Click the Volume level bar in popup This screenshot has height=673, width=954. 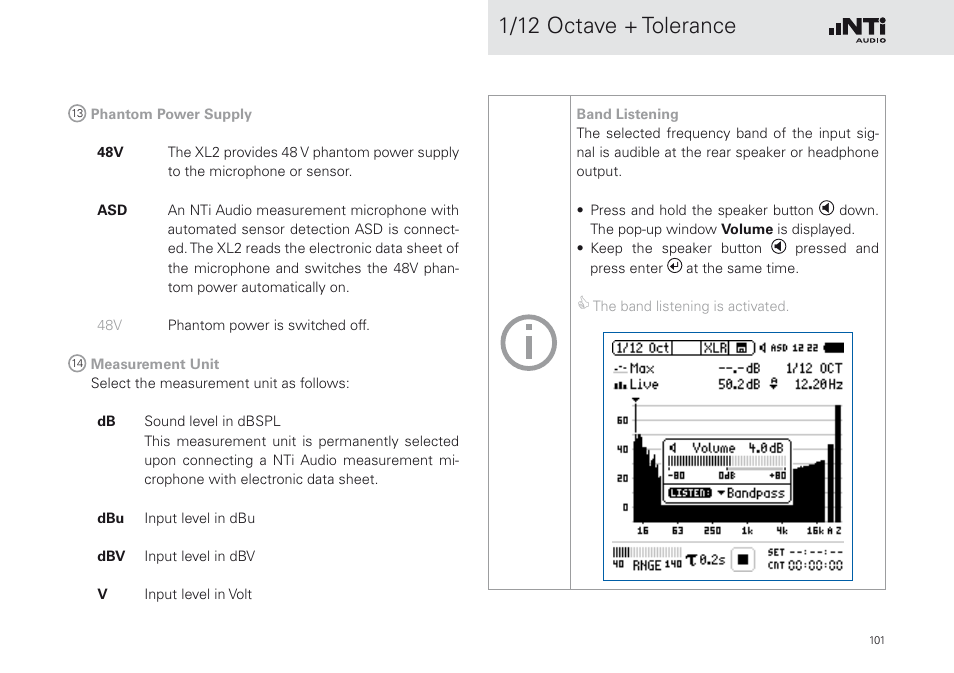727,462
